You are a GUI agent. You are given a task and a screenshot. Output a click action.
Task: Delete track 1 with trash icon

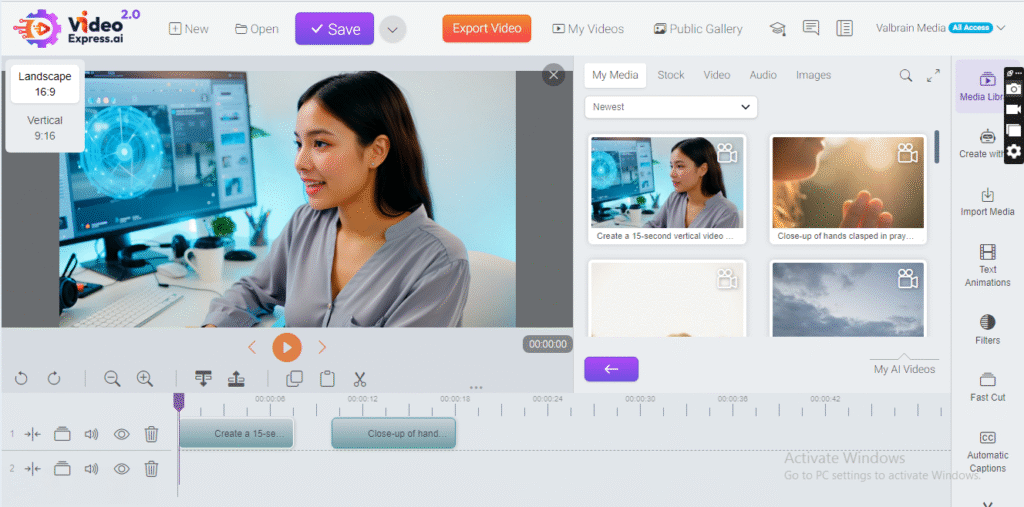point(152,433)
